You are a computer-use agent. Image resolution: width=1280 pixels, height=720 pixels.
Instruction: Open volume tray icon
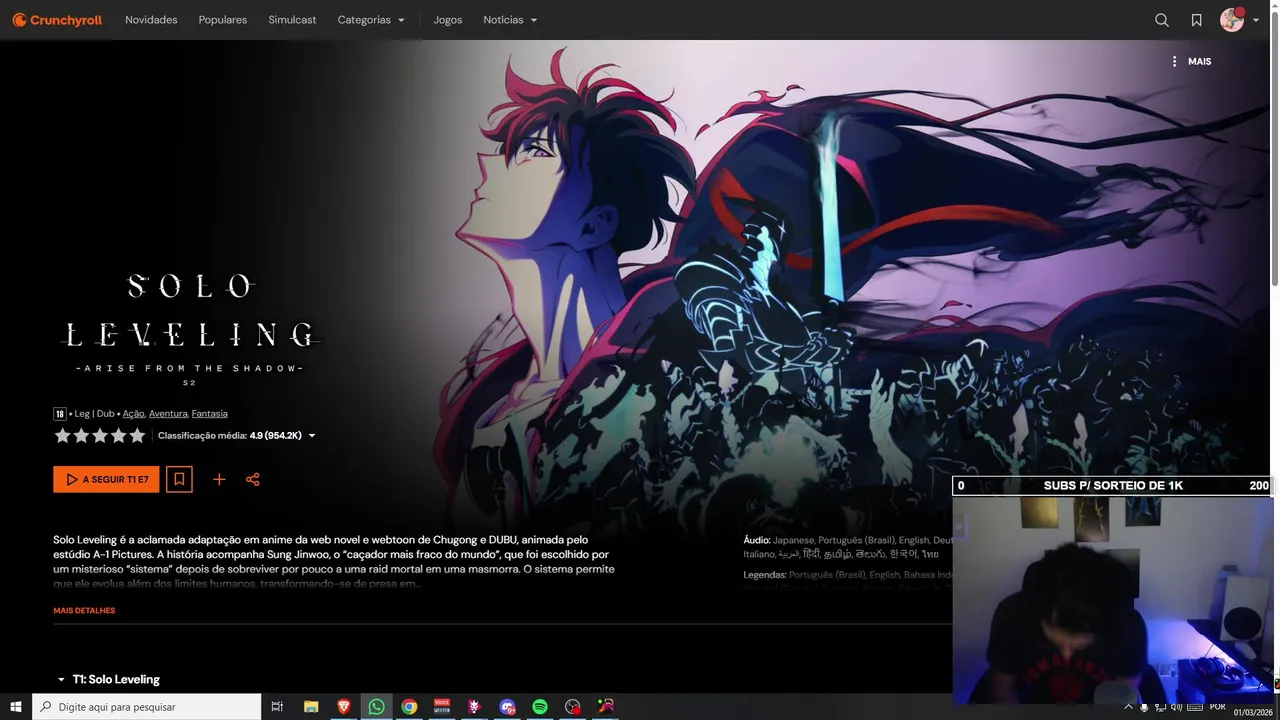coord(1176,707)
